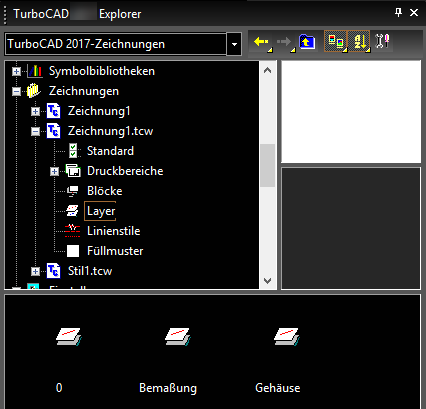Select the Stil1.tcw tree label
Viewport: 426px width, 409px height.
pyautogui.click(x=90, y=271)
